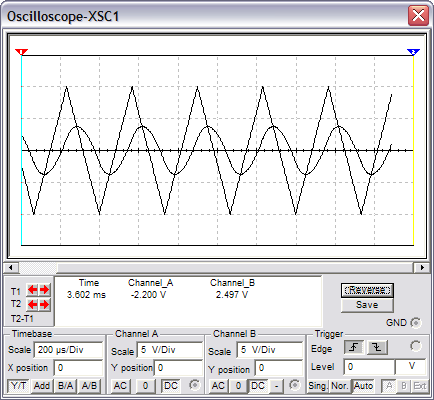Set Channel B coupling to AC
The width and height of the screenshot is (434, 400).
click(x=218, y=386)
